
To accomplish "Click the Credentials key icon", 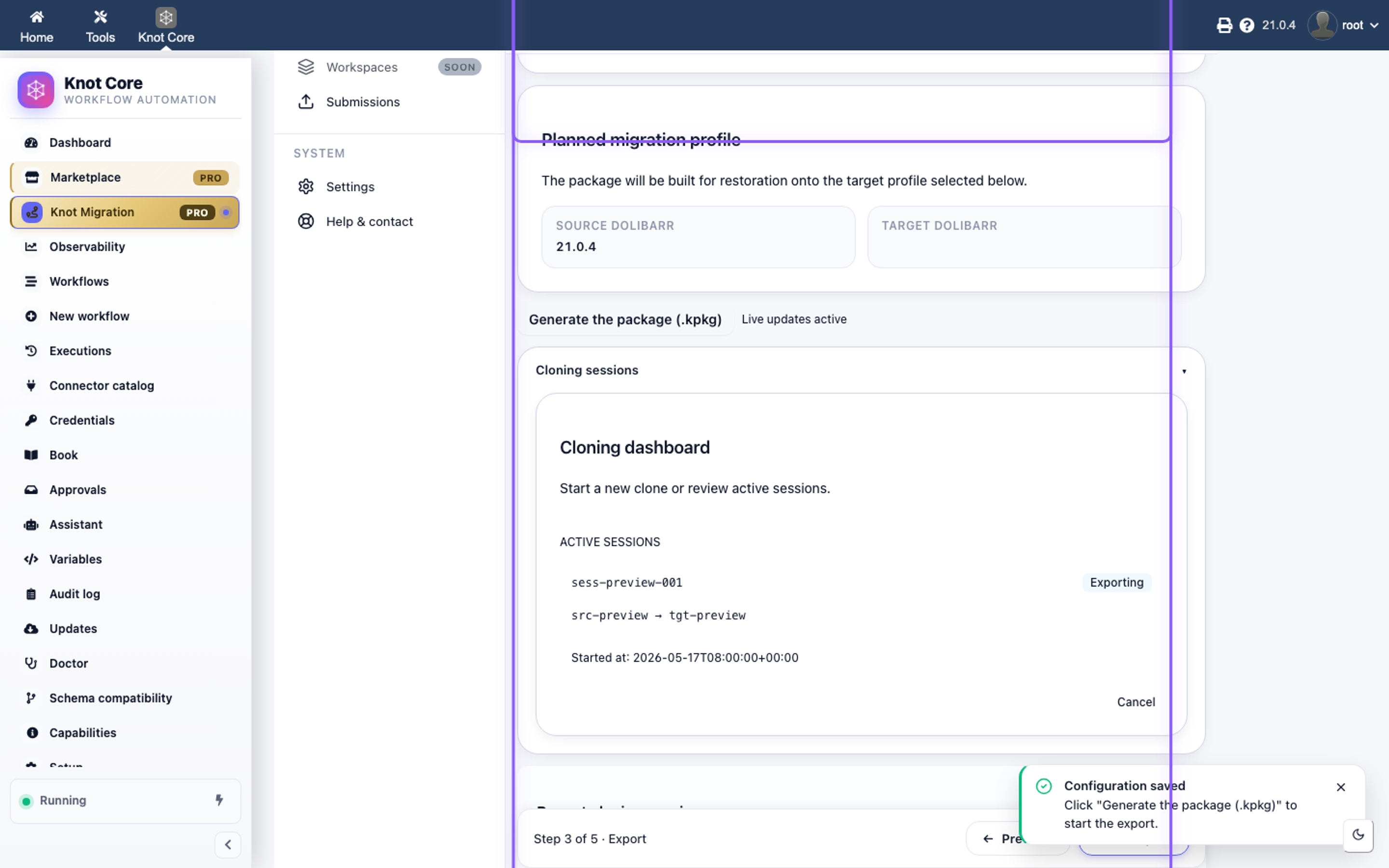I will coord(31,420).
